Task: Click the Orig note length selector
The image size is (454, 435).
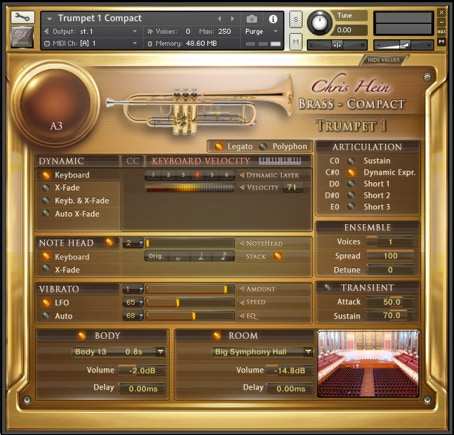Action: point(190,256)
